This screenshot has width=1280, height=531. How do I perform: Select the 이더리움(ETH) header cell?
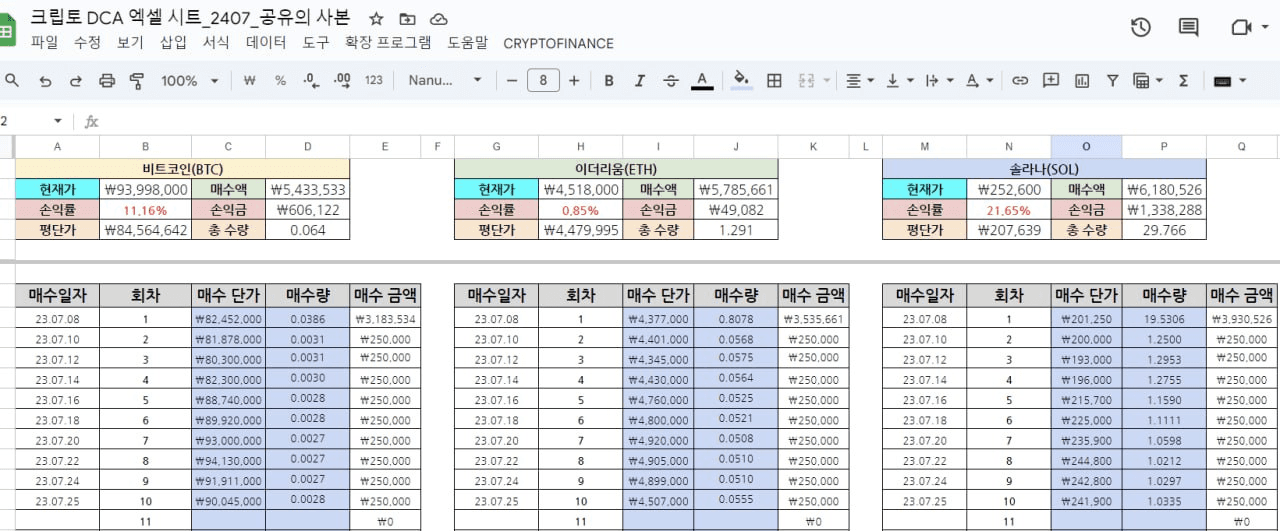[615, 169]
